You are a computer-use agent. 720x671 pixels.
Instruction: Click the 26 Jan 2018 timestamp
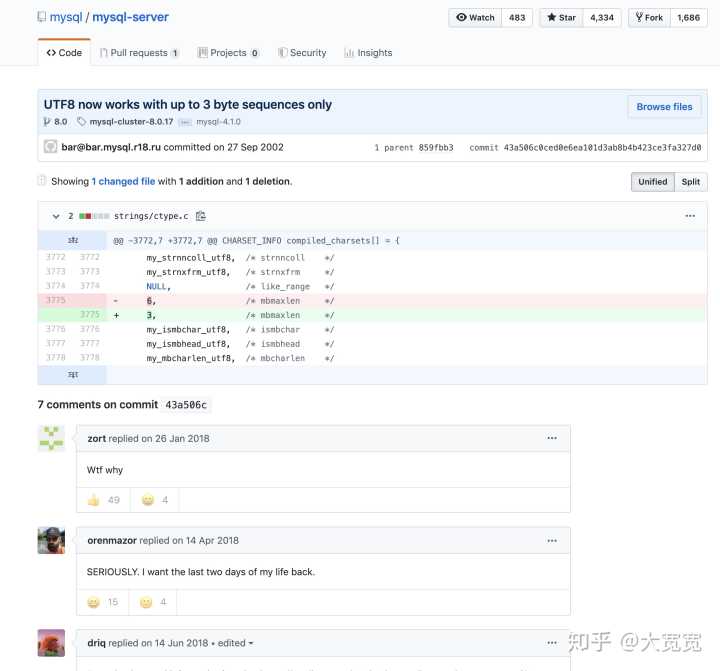[x=182, y=439]
